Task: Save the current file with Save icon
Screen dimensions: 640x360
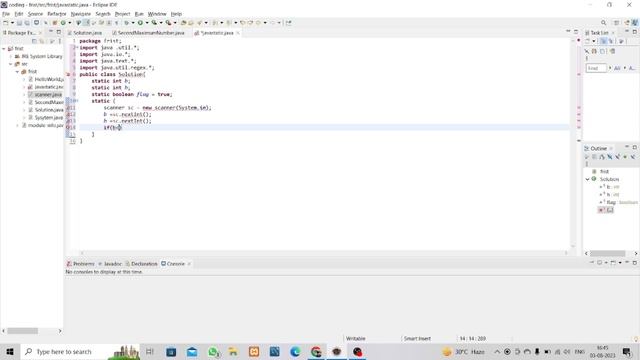Action: pyautogui.click(x=19, y=23)
